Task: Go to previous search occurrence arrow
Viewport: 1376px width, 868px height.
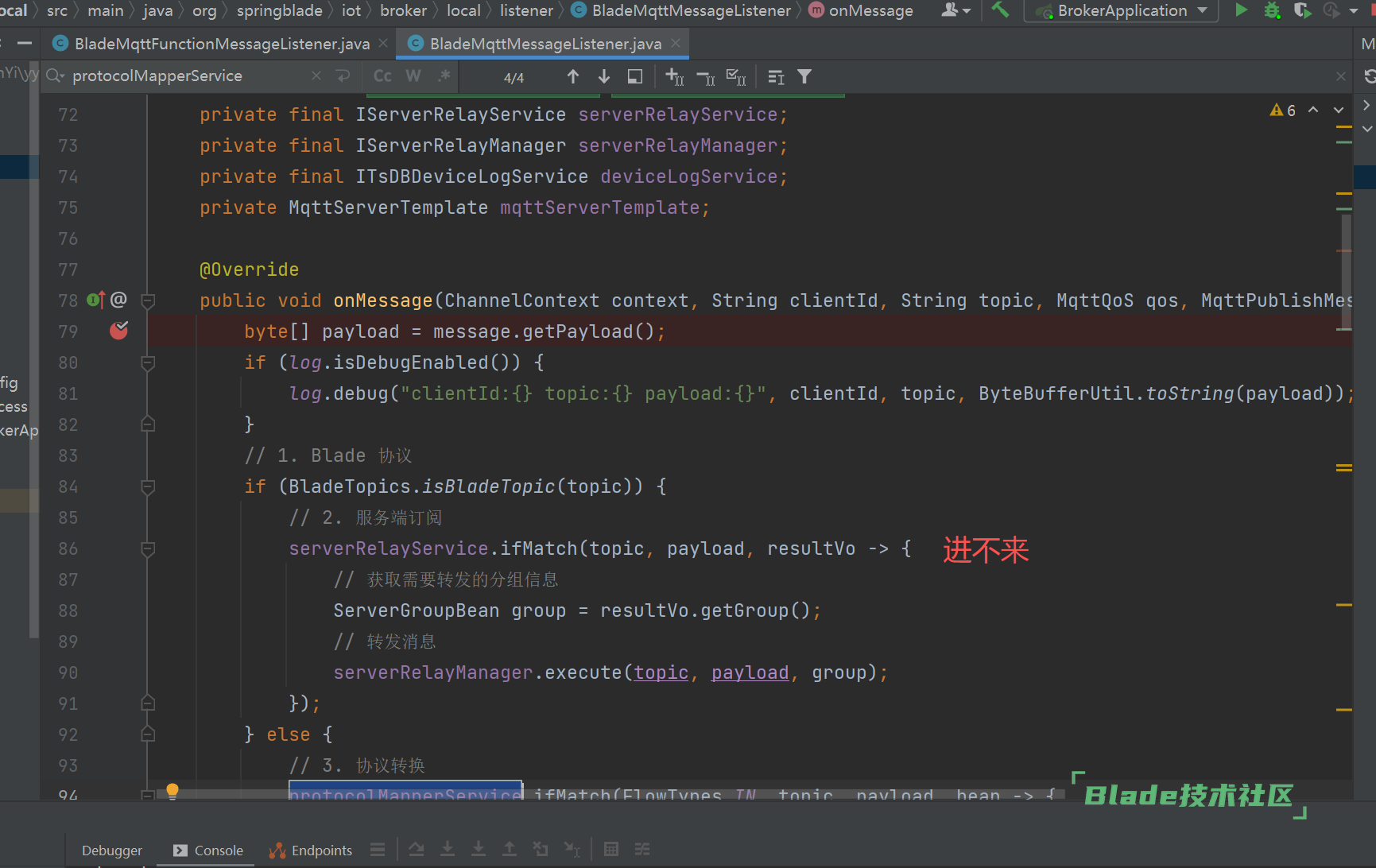Action: point(572,76)
